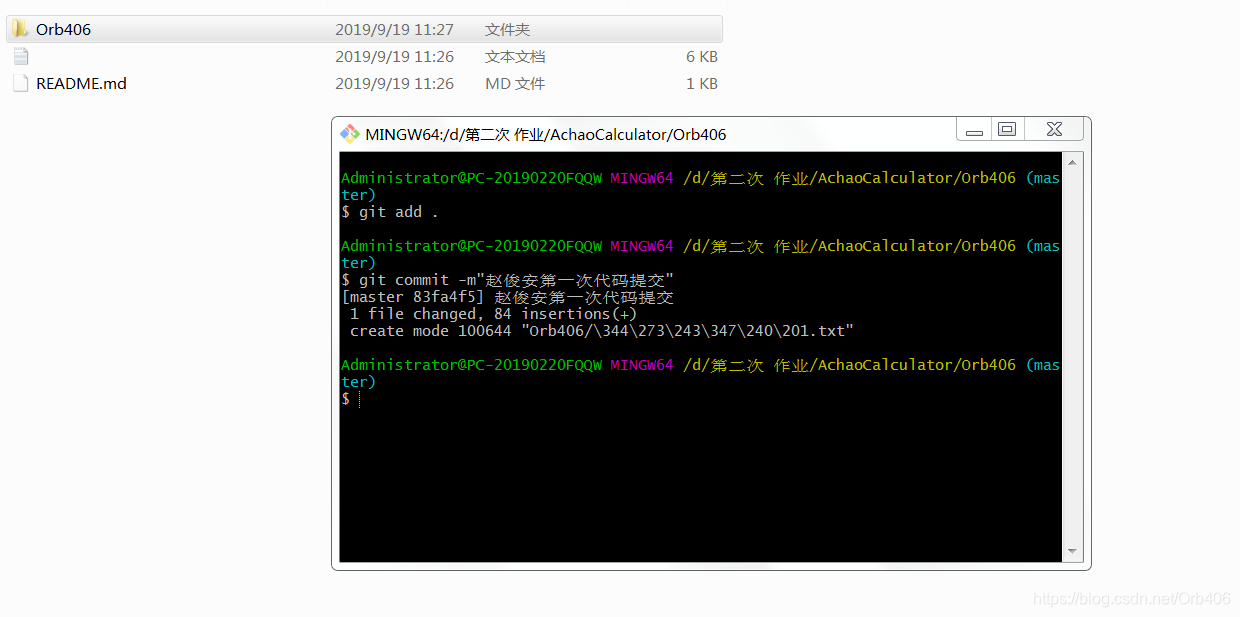1240x617 pixels.
Task: Click the MINGW64 window title text
Action: 546,134
